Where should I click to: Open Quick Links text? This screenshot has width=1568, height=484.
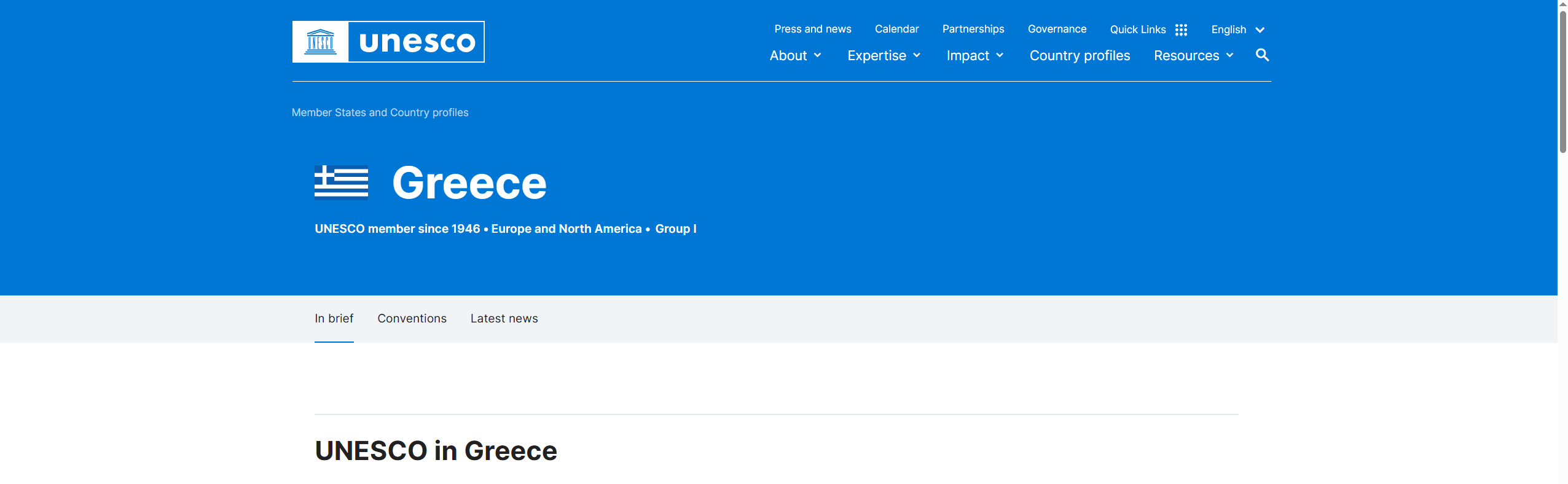[1137, 29]
